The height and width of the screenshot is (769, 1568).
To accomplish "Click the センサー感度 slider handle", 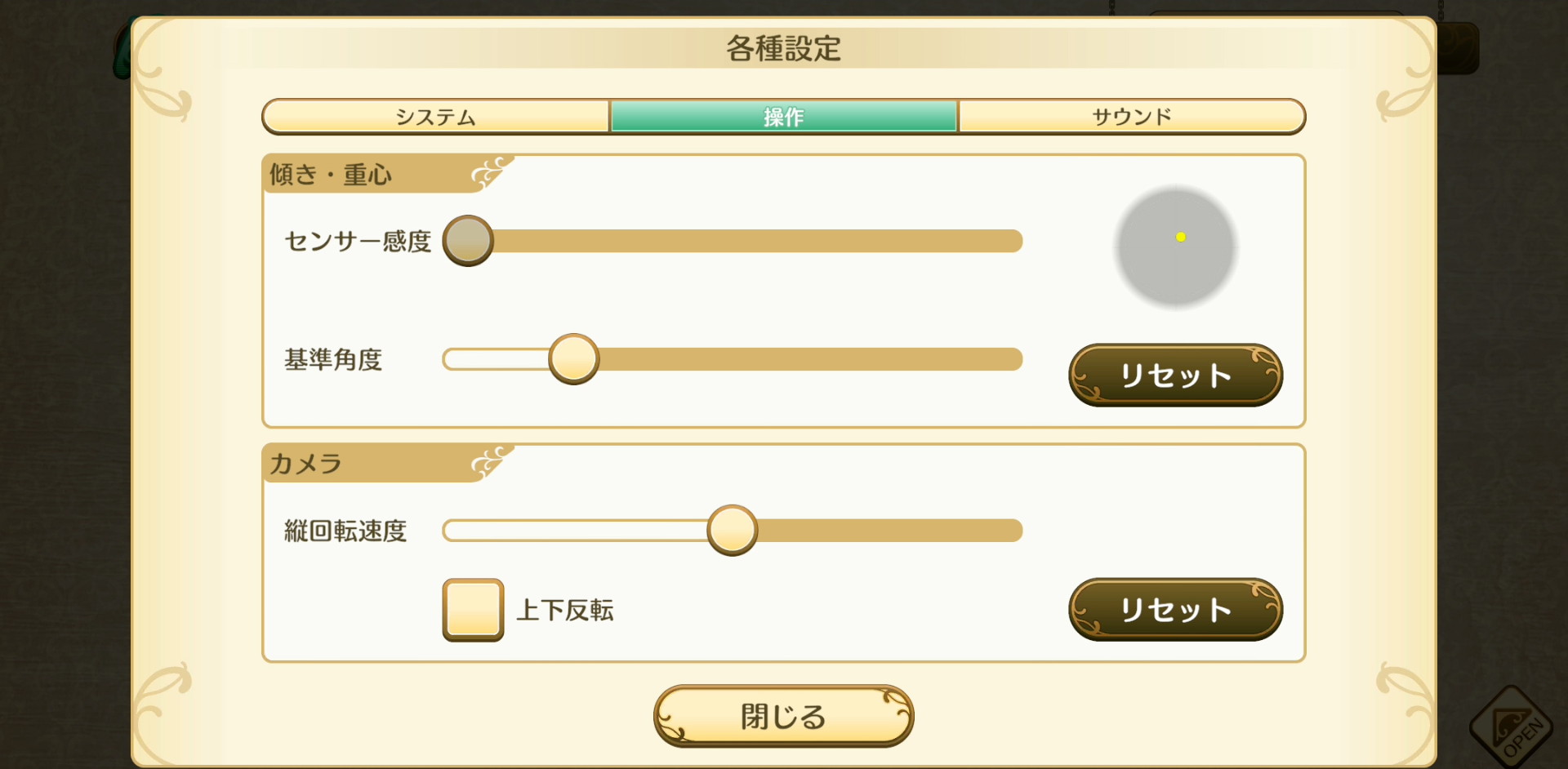I will pos(468,241).
